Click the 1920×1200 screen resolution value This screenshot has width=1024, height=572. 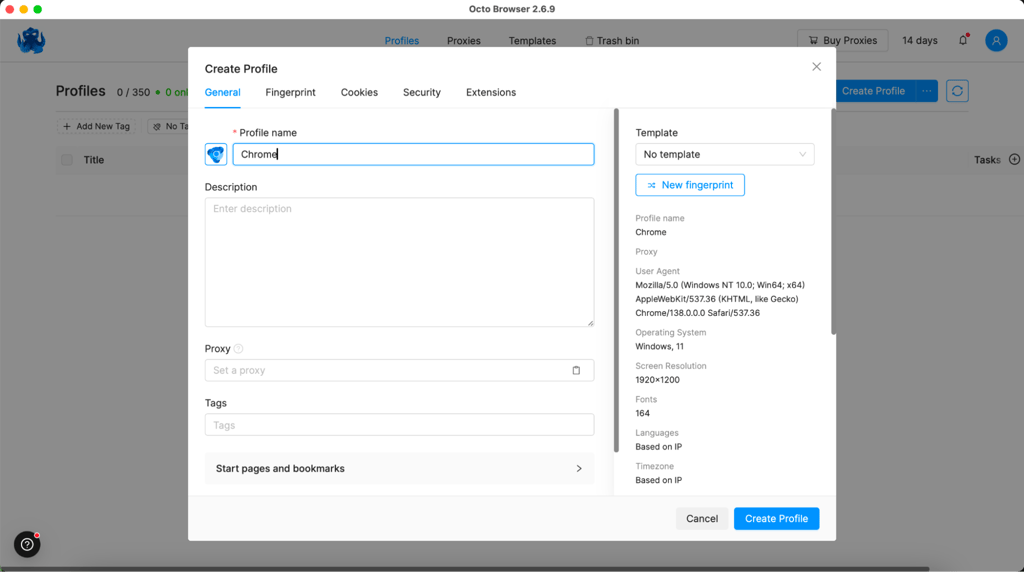pyautogui.click(x=657, y=379)
